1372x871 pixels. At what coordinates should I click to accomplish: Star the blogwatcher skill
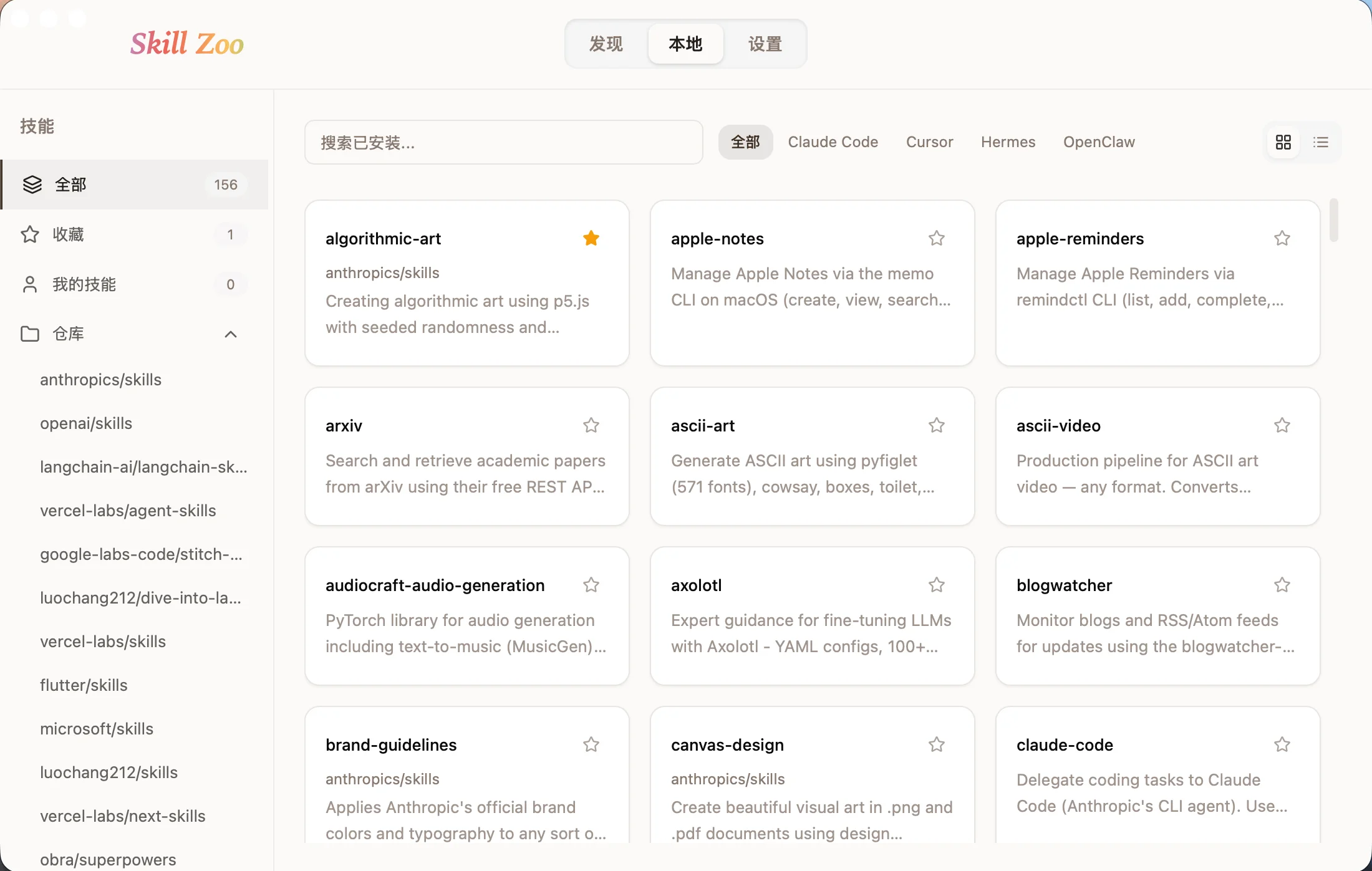(x=1282, y=585)
